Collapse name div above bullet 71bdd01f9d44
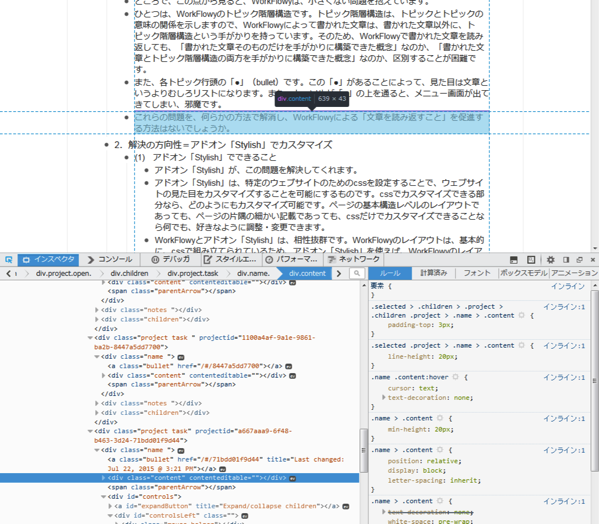599x524 pixels. pos(97,450)
